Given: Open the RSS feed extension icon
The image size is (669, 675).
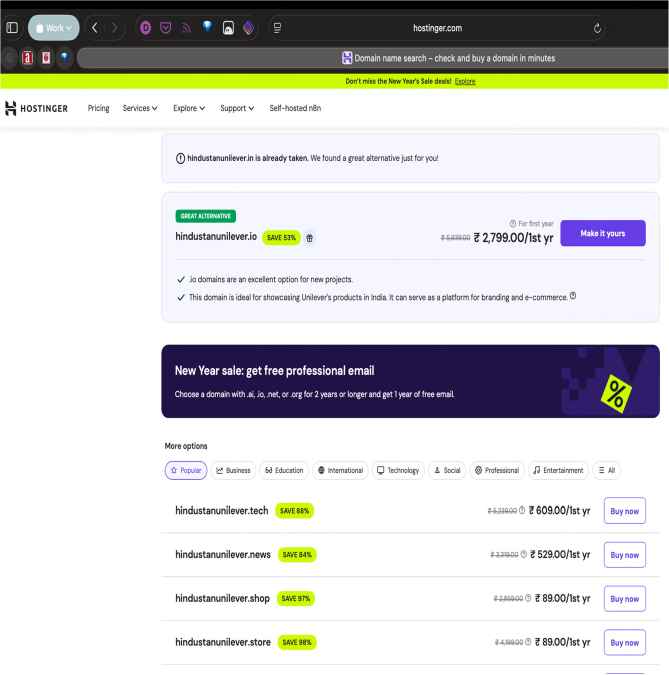Looking at the screenshot, I should pyautogui.click(x=186, y=28).
